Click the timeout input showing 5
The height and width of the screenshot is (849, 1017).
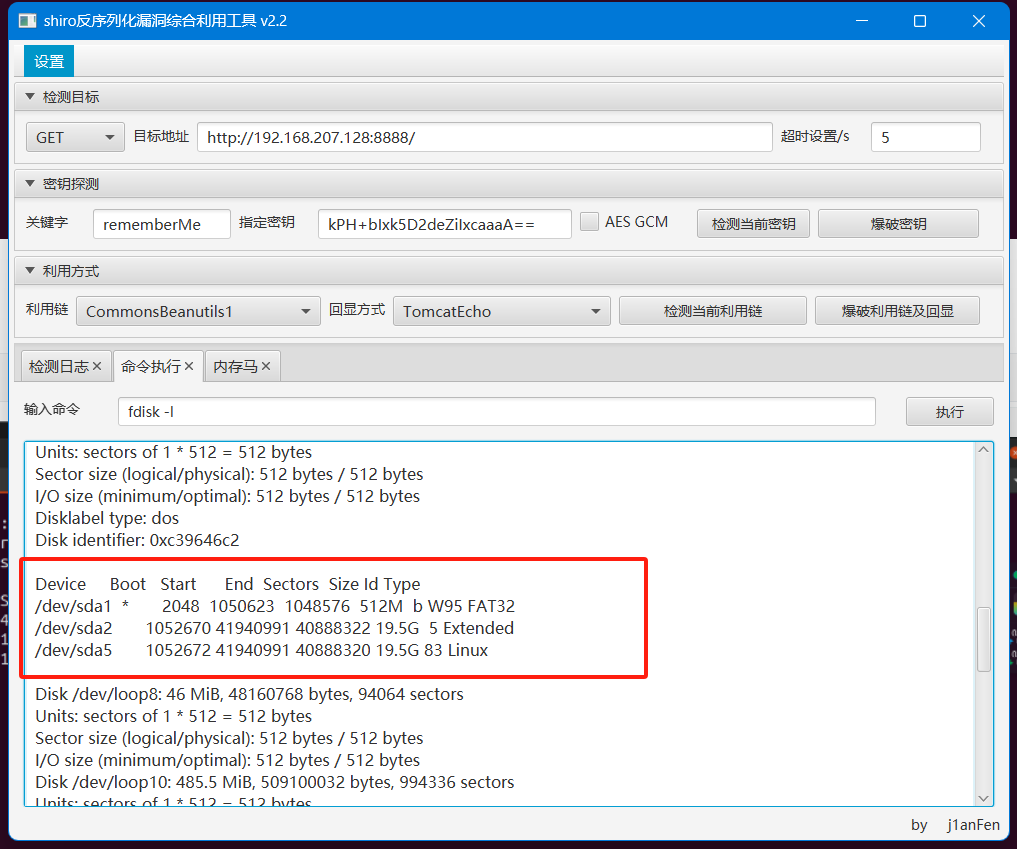[x=926, y=138]
